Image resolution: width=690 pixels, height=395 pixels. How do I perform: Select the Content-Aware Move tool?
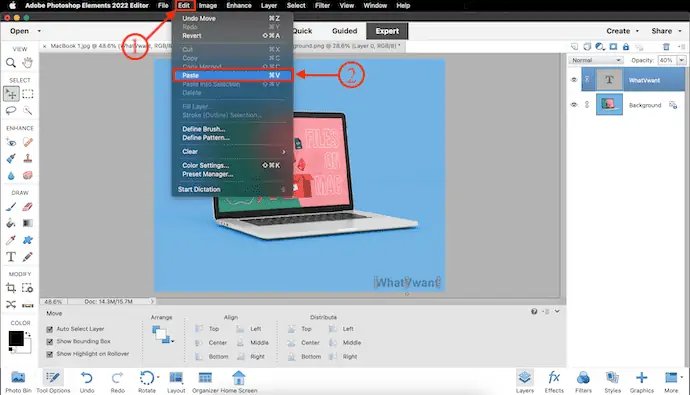(11, 304)
